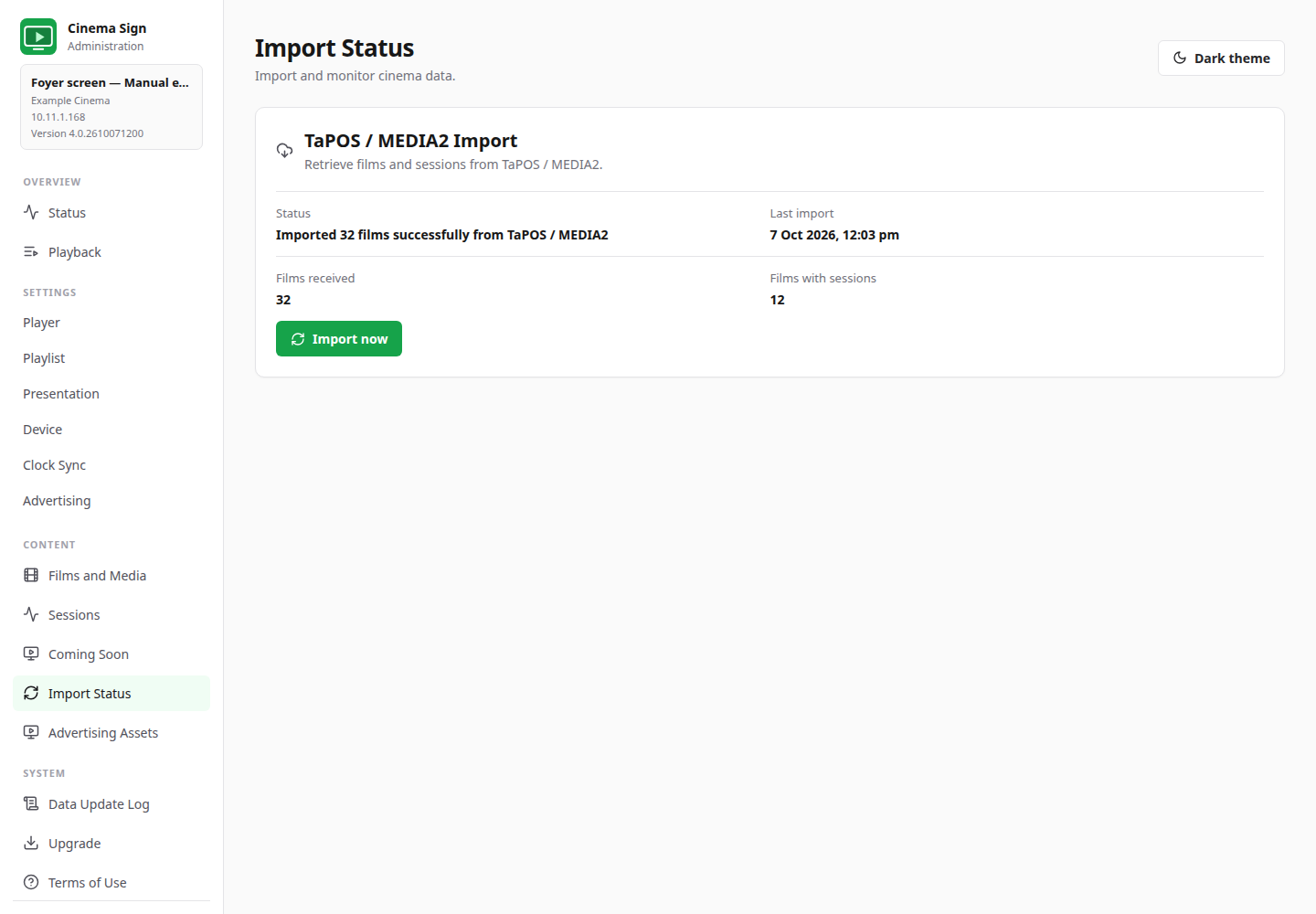The width and height of the screenshot is (1316, 914).
Task: Select the Films with sessions value 12
Action: pyautogui.click(x=777, y=300)
